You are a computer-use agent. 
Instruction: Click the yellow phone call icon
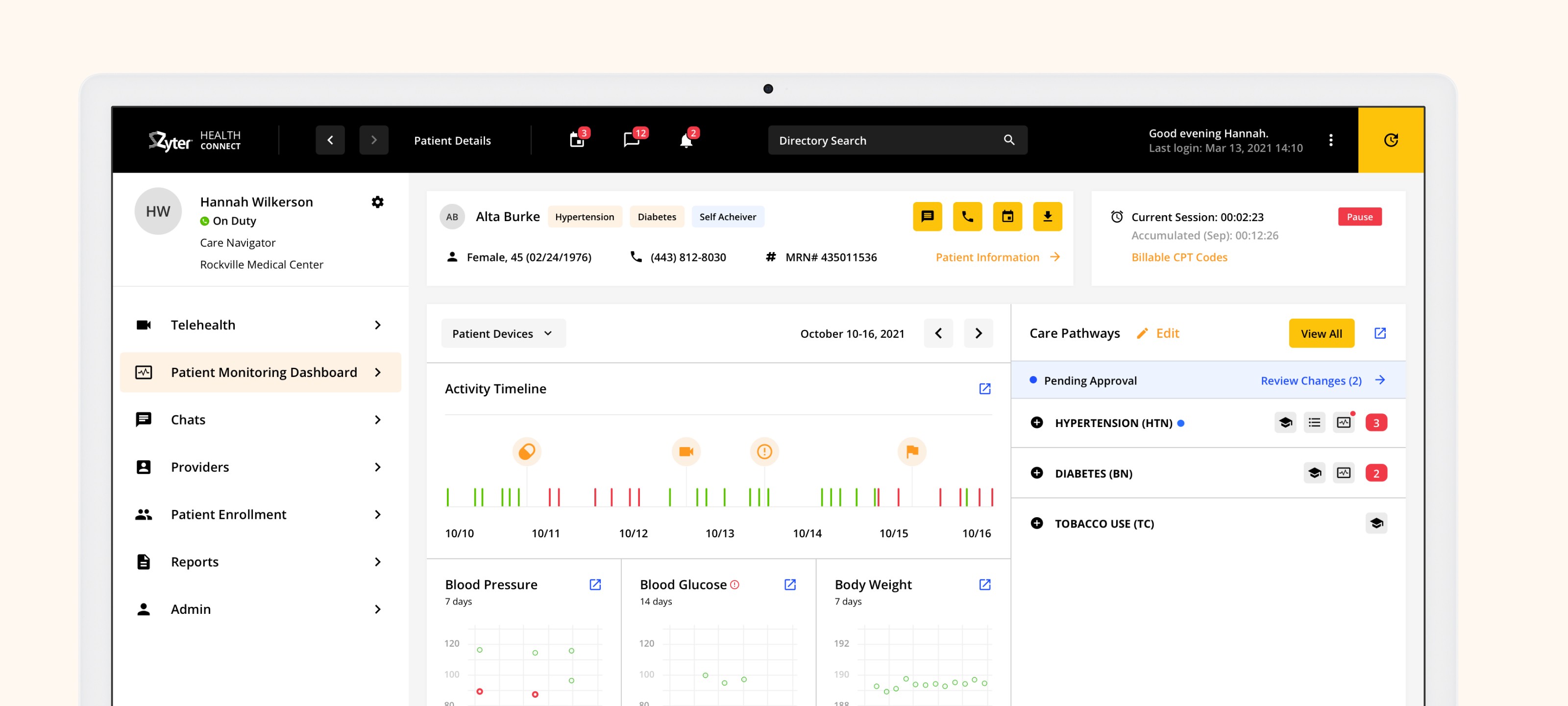click(x=967, y=216)
